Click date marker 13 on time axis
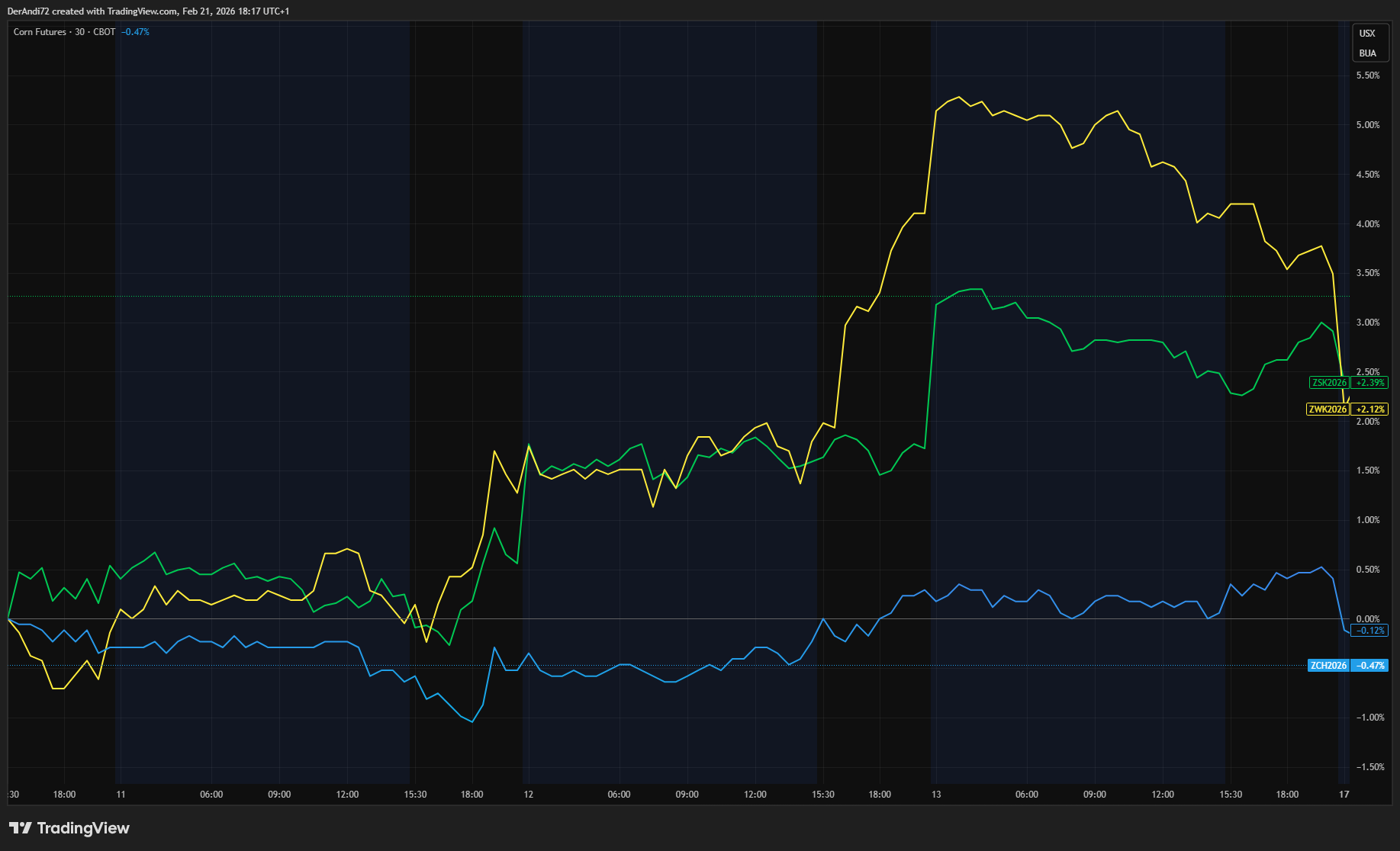 click(x=936, y=795)
